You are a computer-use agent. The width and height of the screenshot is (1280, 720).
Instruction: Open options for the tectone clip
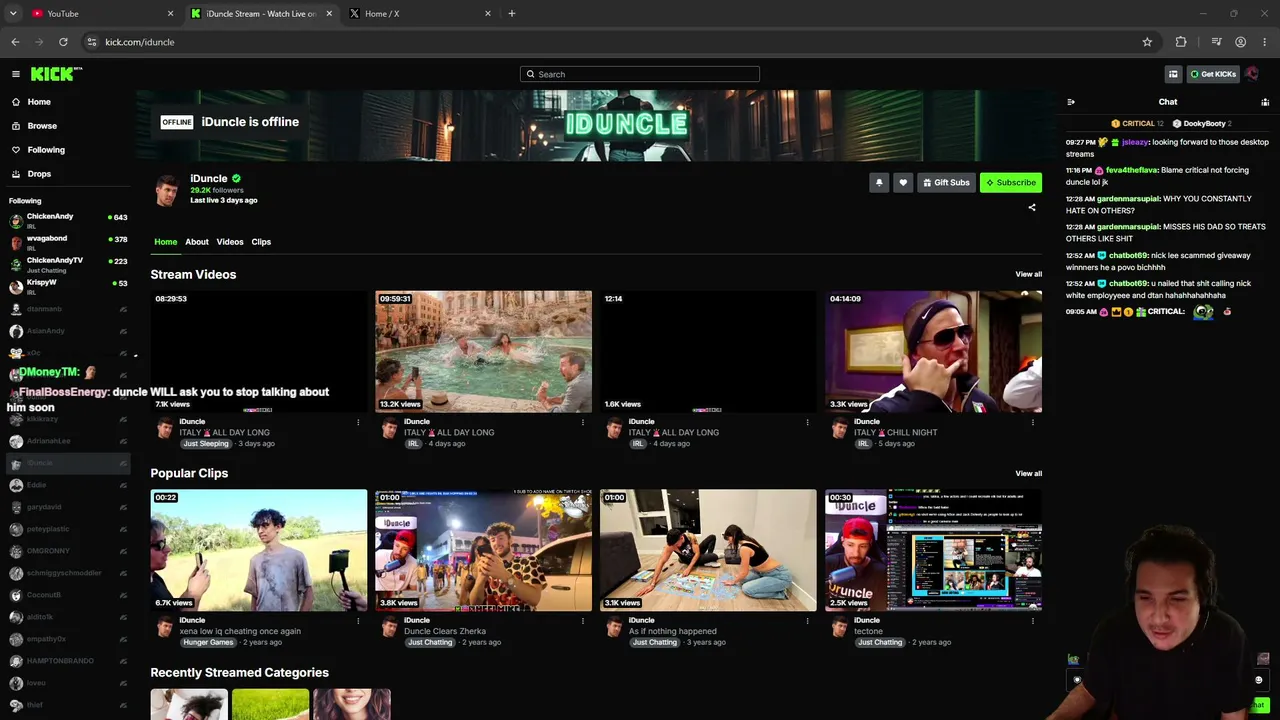(1032, 621)
